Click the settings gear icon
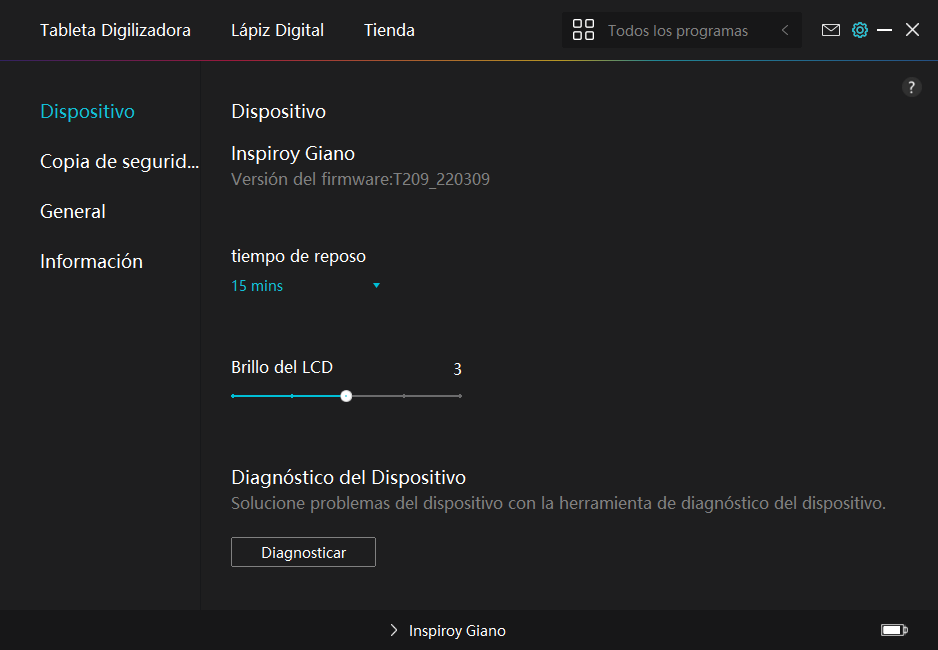The width and height of the screenshot is (938, 650). (859, 30)
